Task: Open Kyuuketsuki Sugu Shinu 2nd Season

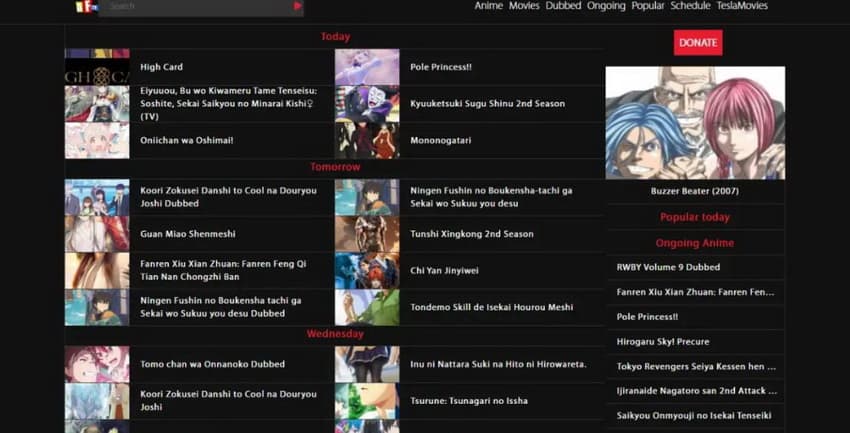Action: pos(487,104)
